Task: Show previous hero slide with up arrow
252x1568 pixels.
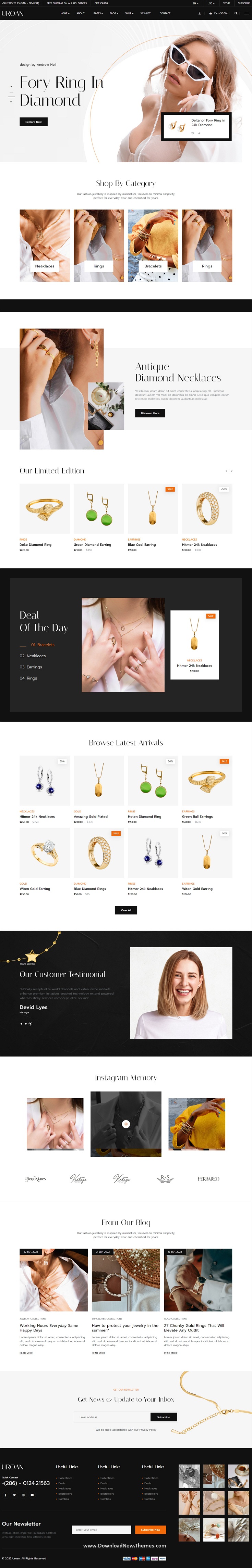Action: tap(11, 87)
